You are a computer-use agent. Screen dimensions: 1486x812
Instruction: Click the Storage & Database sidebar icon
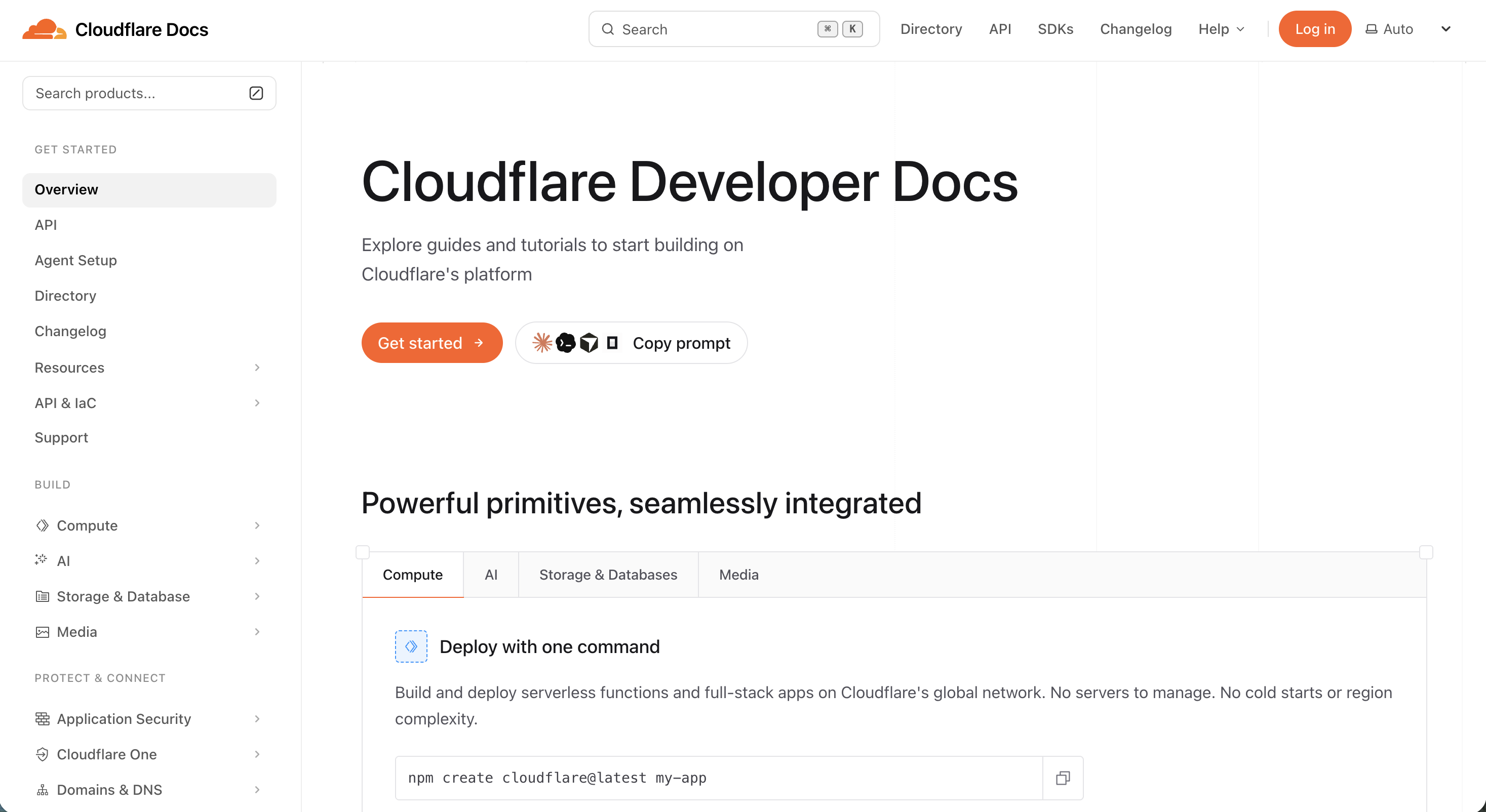42,596
